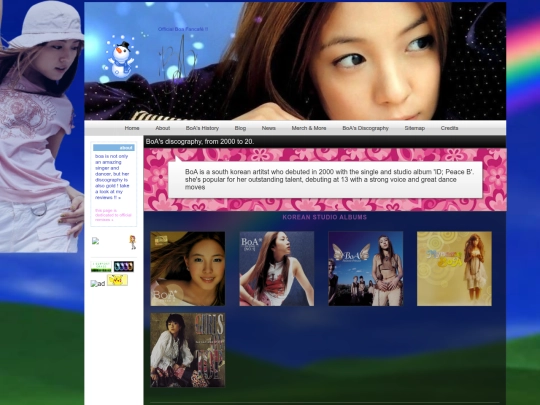The height and width of the screenshot is (405, 540).
Task: Click the BoA photo with white hat
Action: [x=41, y=126]
